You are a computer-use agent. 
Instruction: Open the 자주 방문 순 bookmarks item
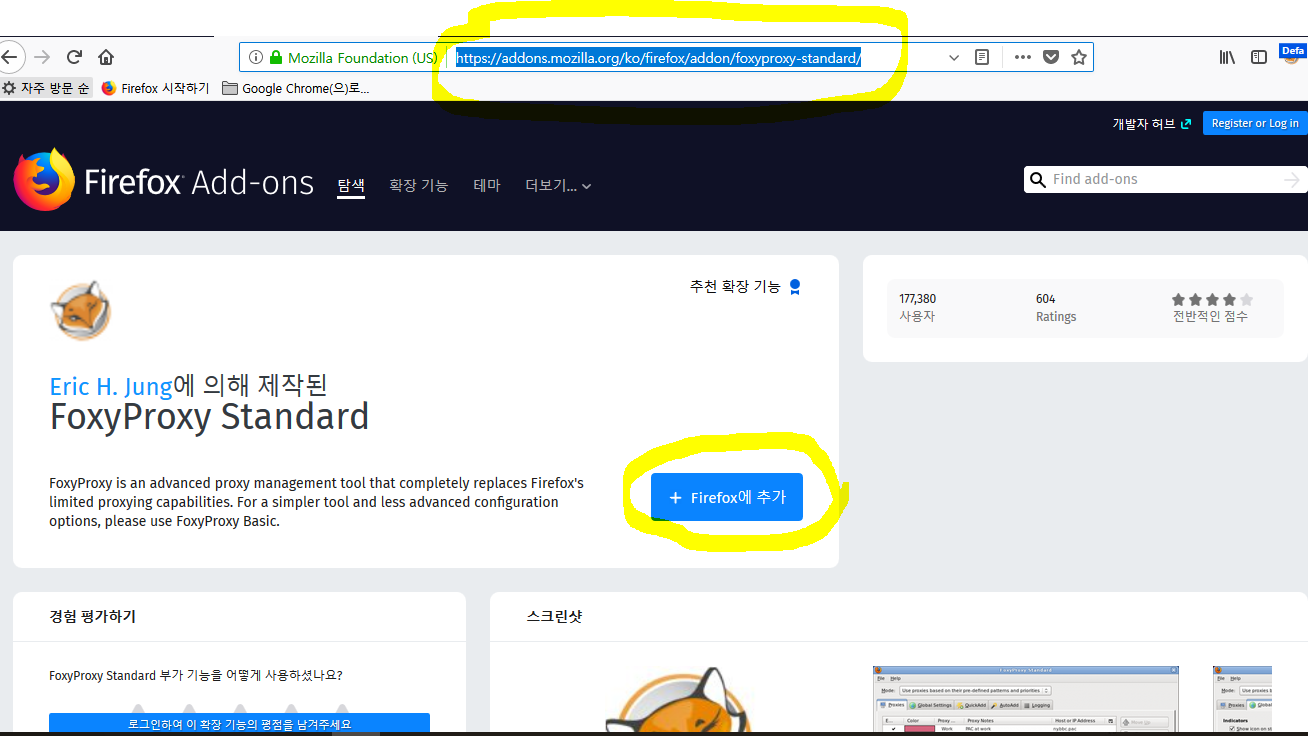[x=47, y=88]
